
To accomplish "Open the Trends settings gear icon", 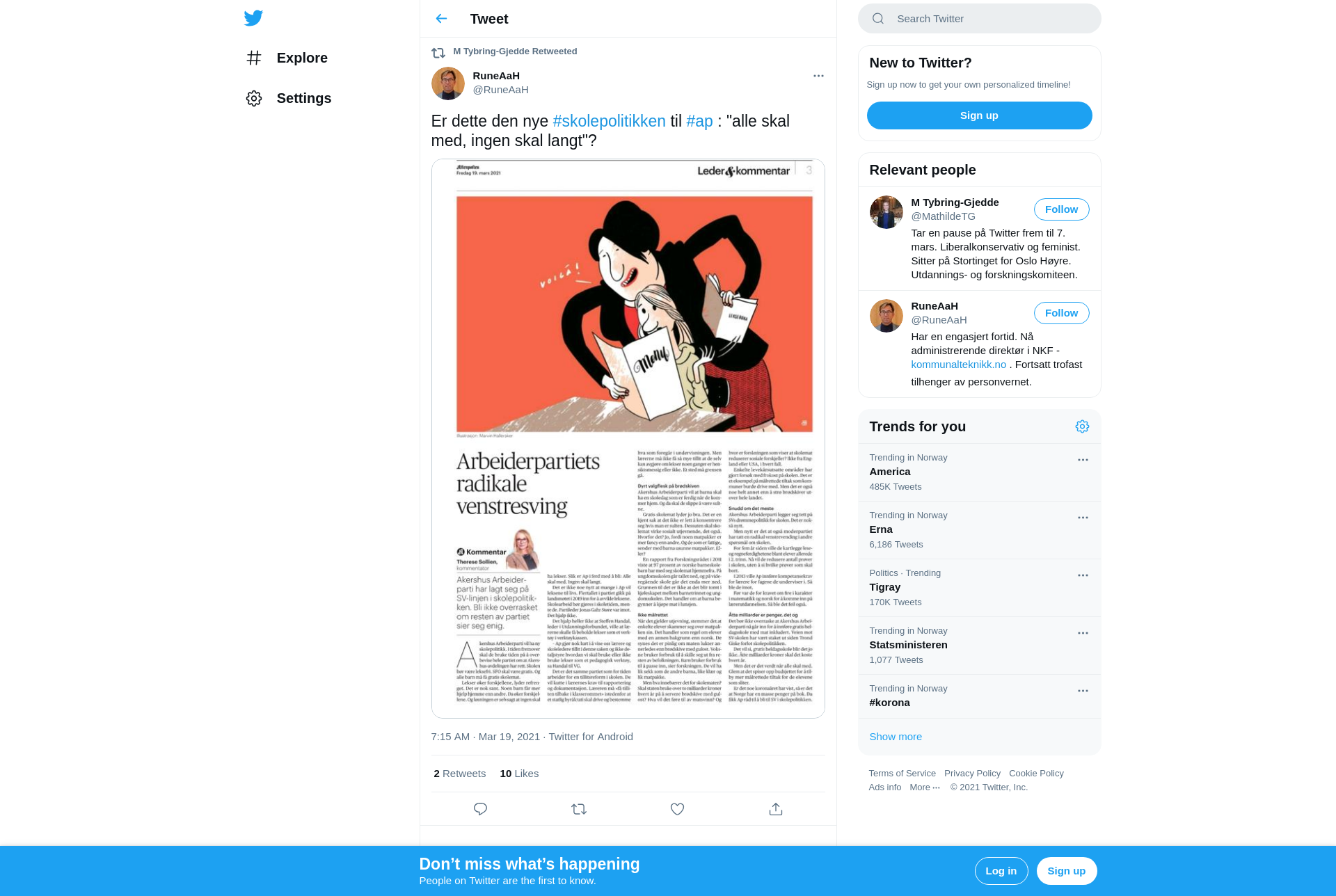I will tap(1082, 426).
